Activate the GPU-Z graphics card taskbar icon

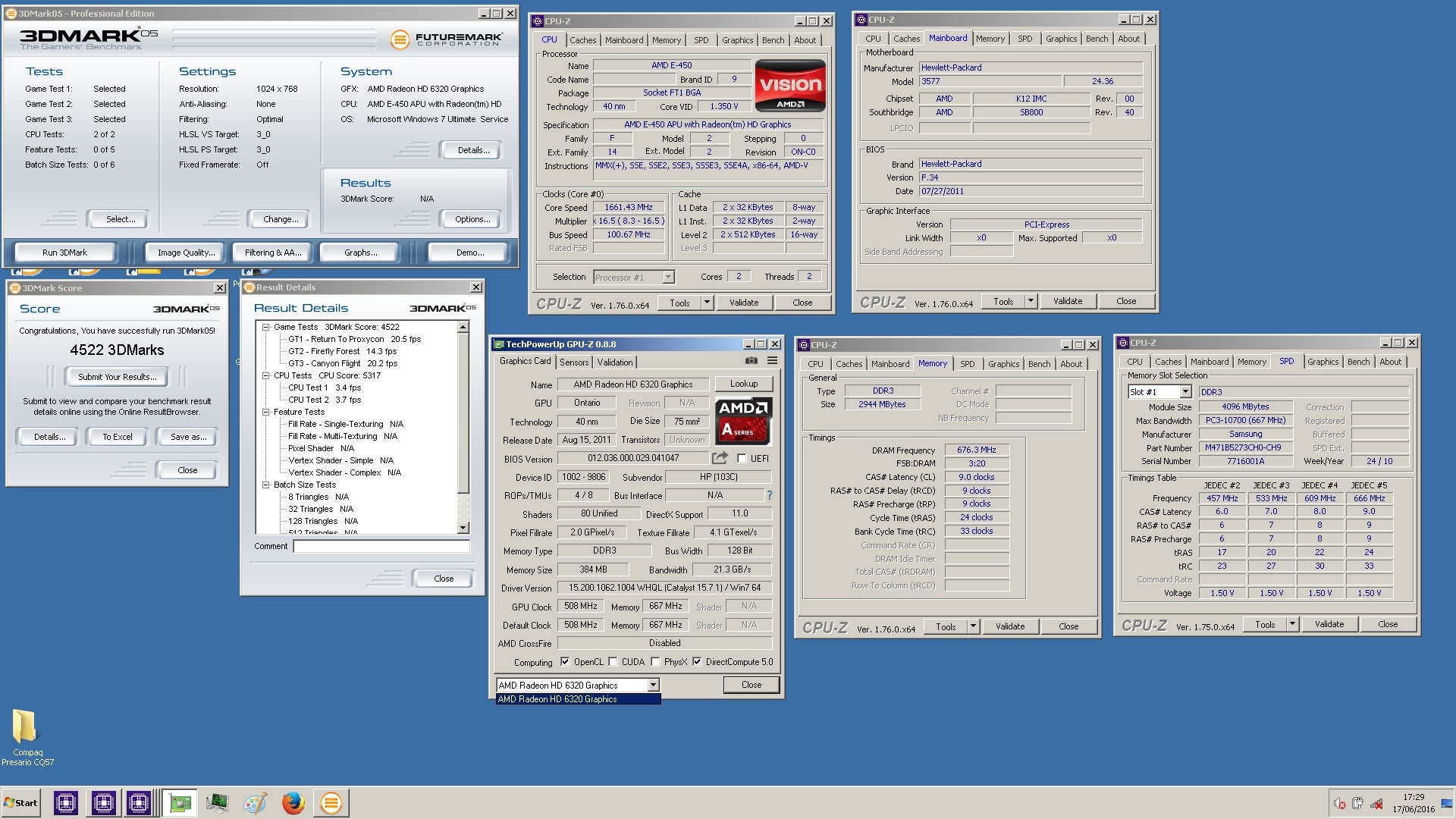click(180, 803)
